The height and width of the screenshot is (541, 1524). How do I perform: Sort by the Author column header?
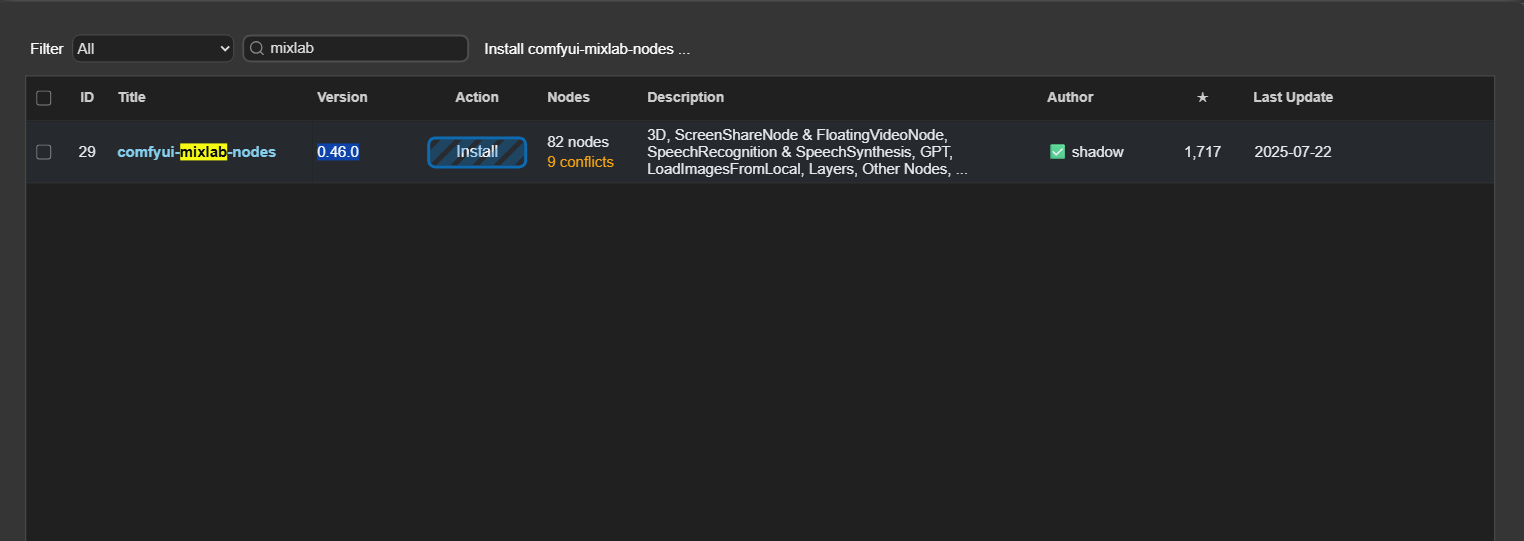(x=1070, y=98)
